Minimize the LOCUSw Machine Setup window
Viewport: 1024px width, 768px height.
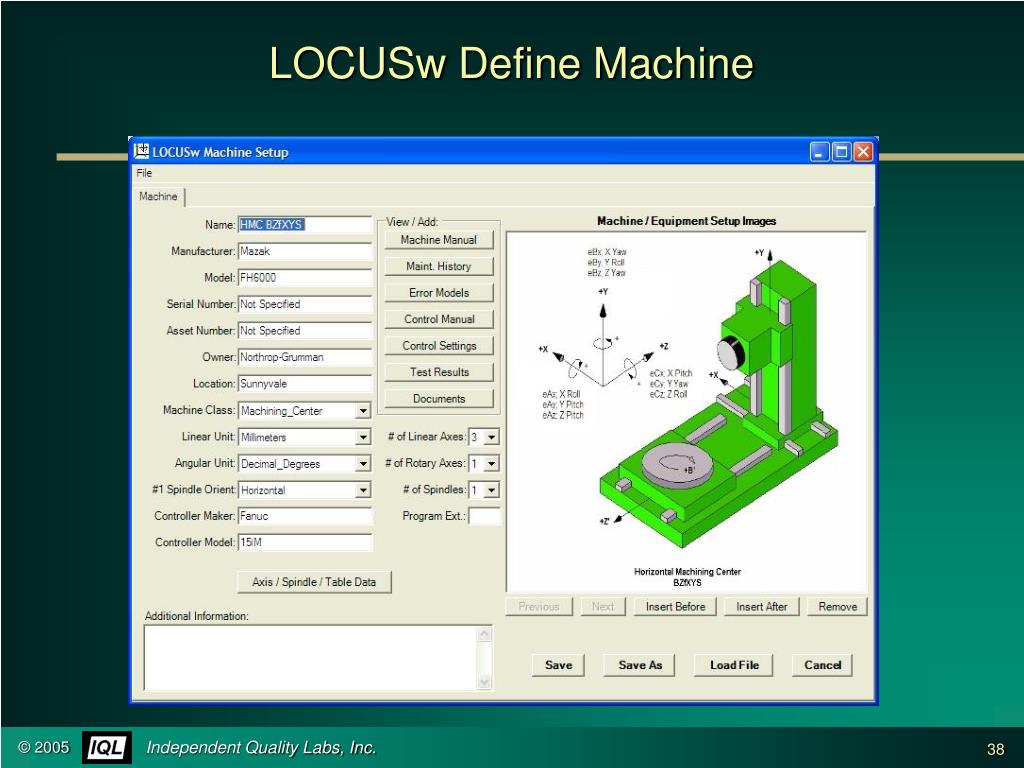coord(820,152)
